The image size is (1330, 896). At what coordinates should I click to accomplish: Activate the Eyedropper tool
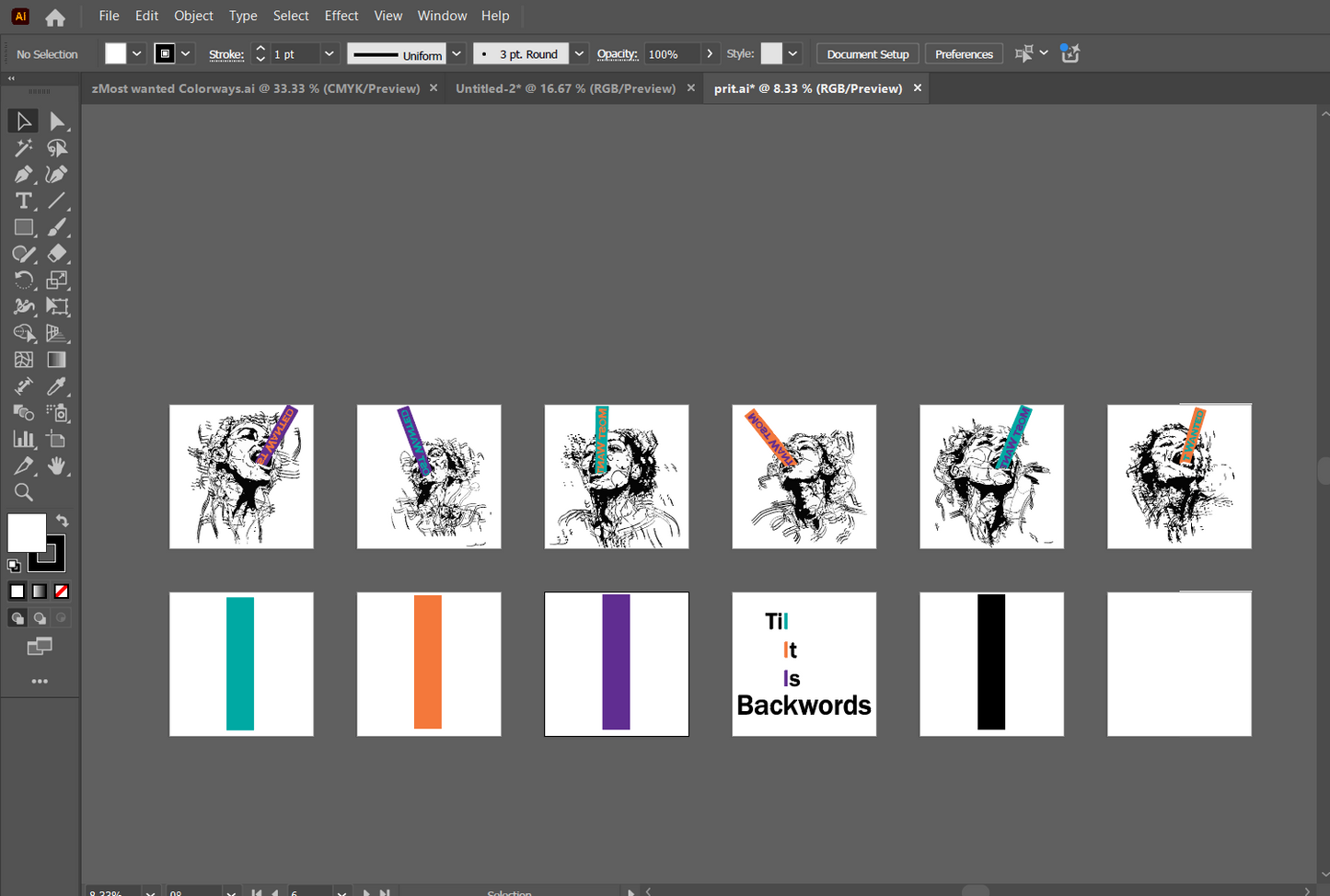tap(57, 386)
